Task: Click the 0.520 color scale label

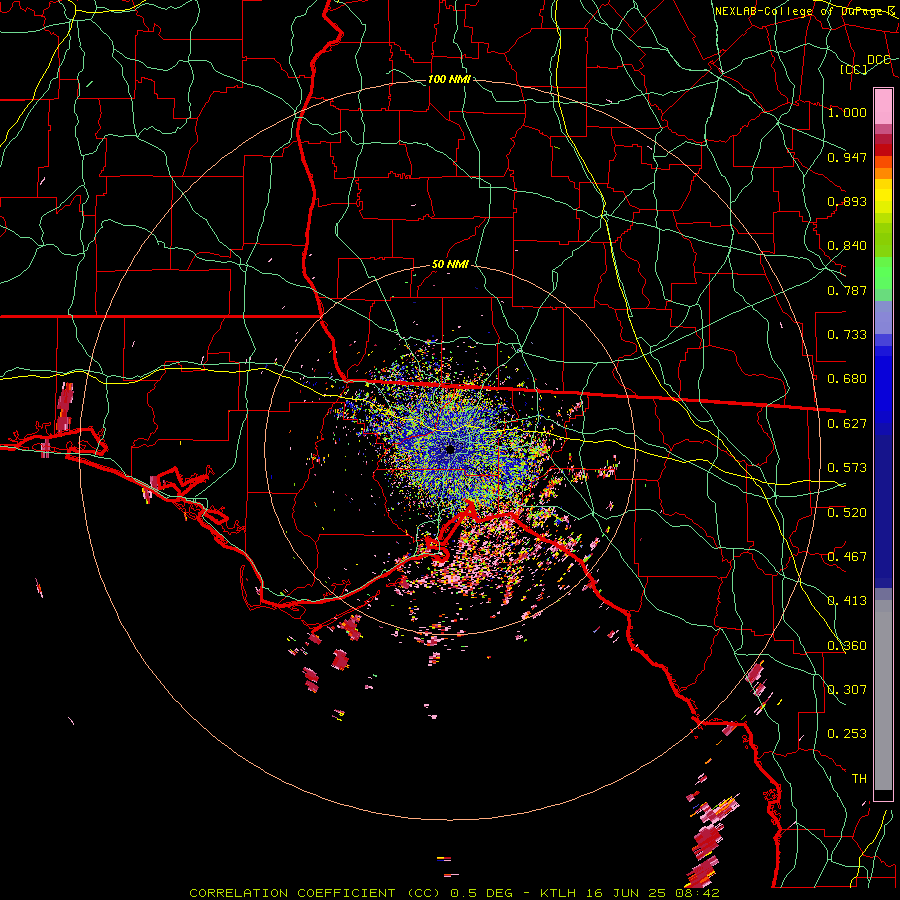Action: coord(847,513)
